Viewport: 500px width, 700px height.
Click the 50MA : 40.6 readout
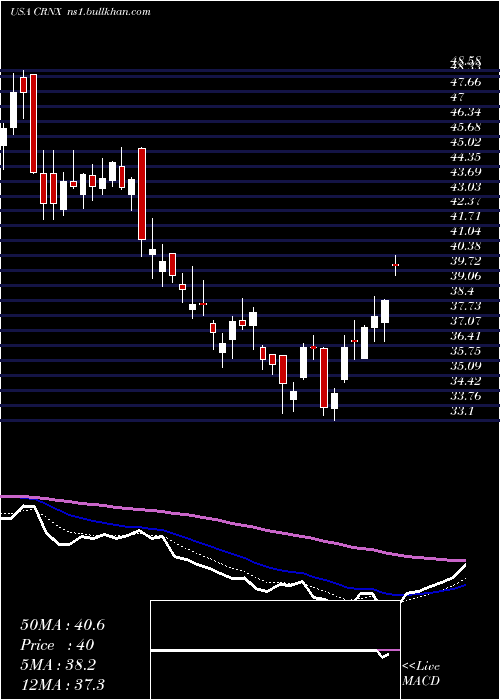62,625
